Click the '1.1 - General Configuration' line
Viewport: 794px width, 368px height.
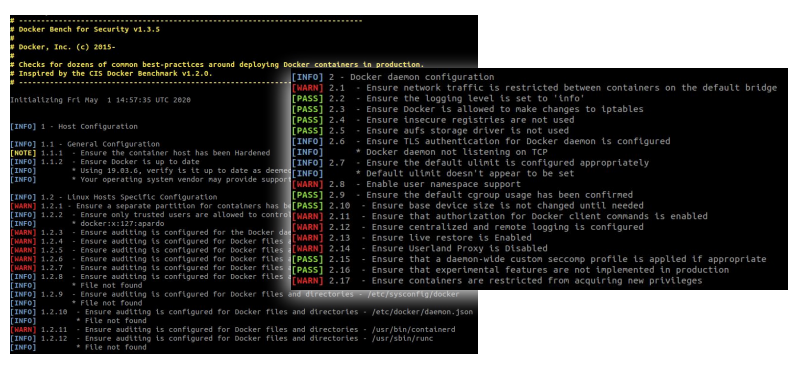[x=85, y=144]
